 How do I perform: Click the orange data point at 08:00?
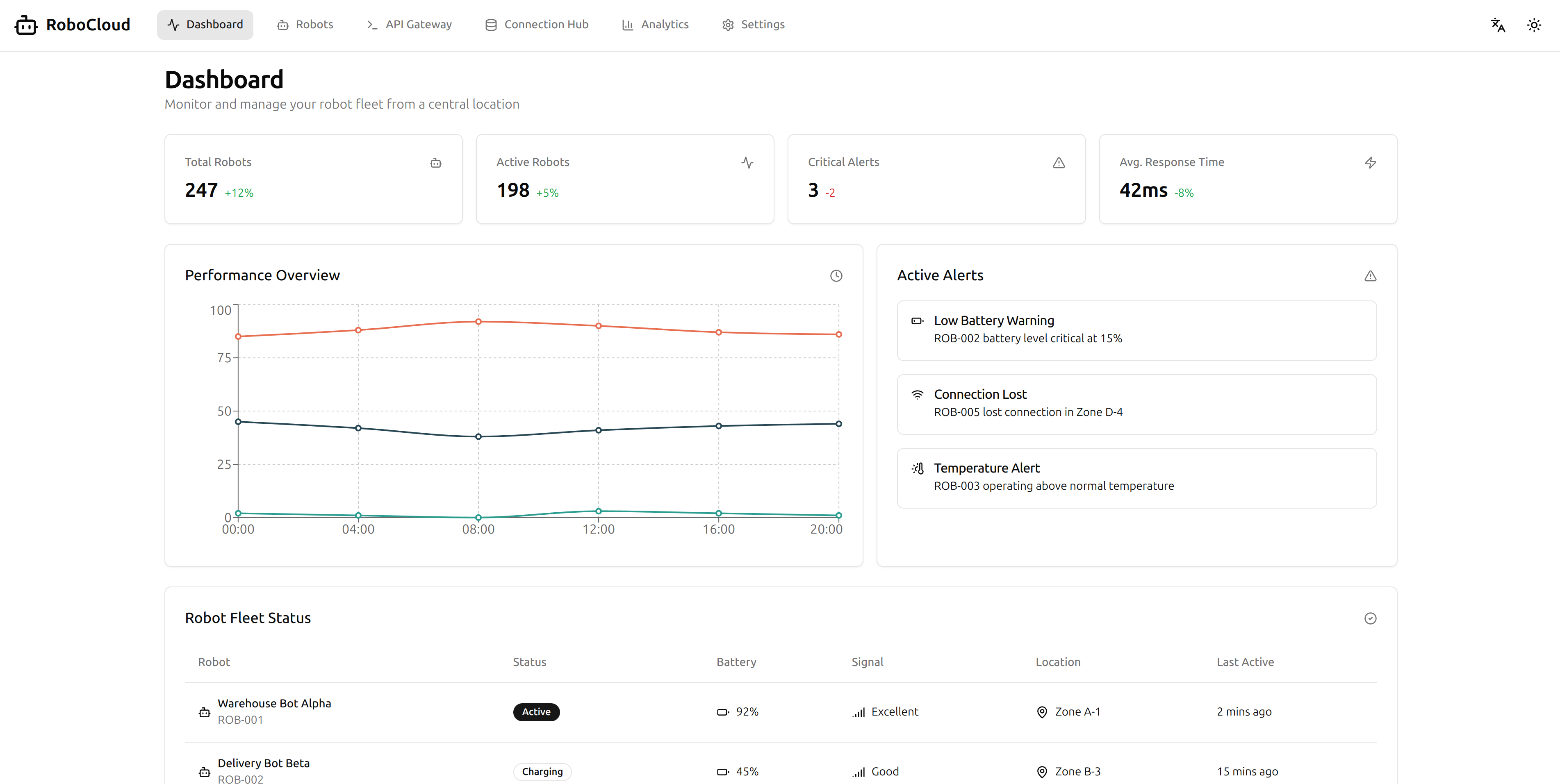pos(478,321)
